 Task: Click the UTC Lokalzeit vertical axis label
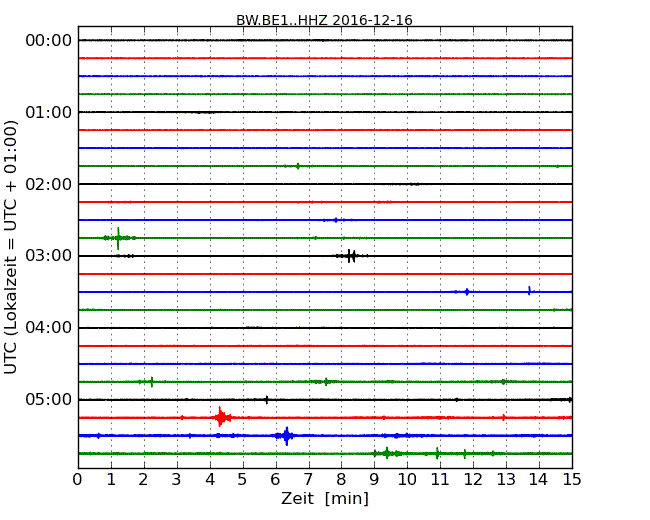click(11, 247)
